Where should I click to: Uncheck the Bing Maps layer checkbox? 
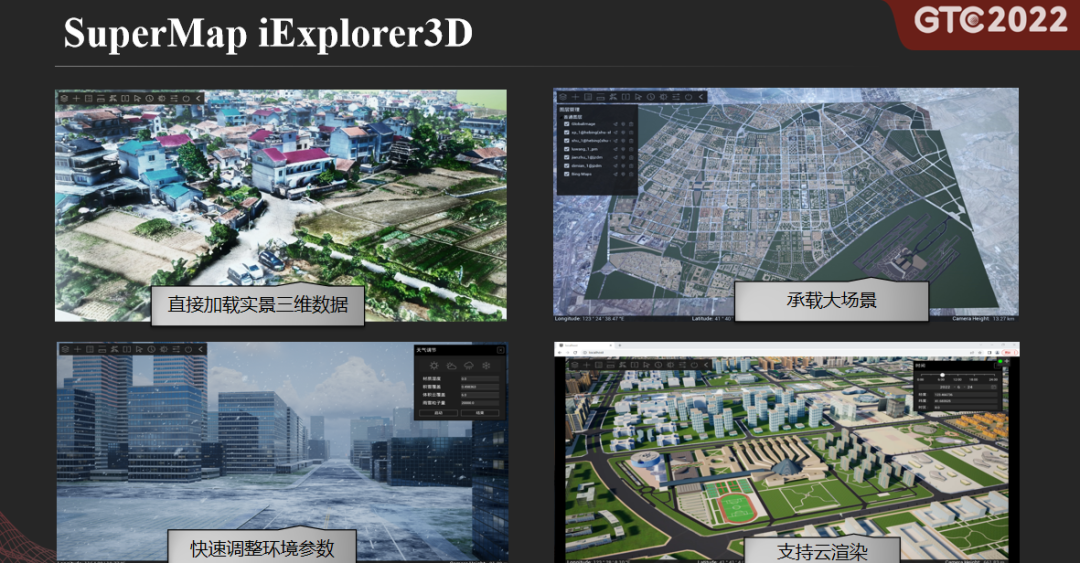(x=567, y=174)
